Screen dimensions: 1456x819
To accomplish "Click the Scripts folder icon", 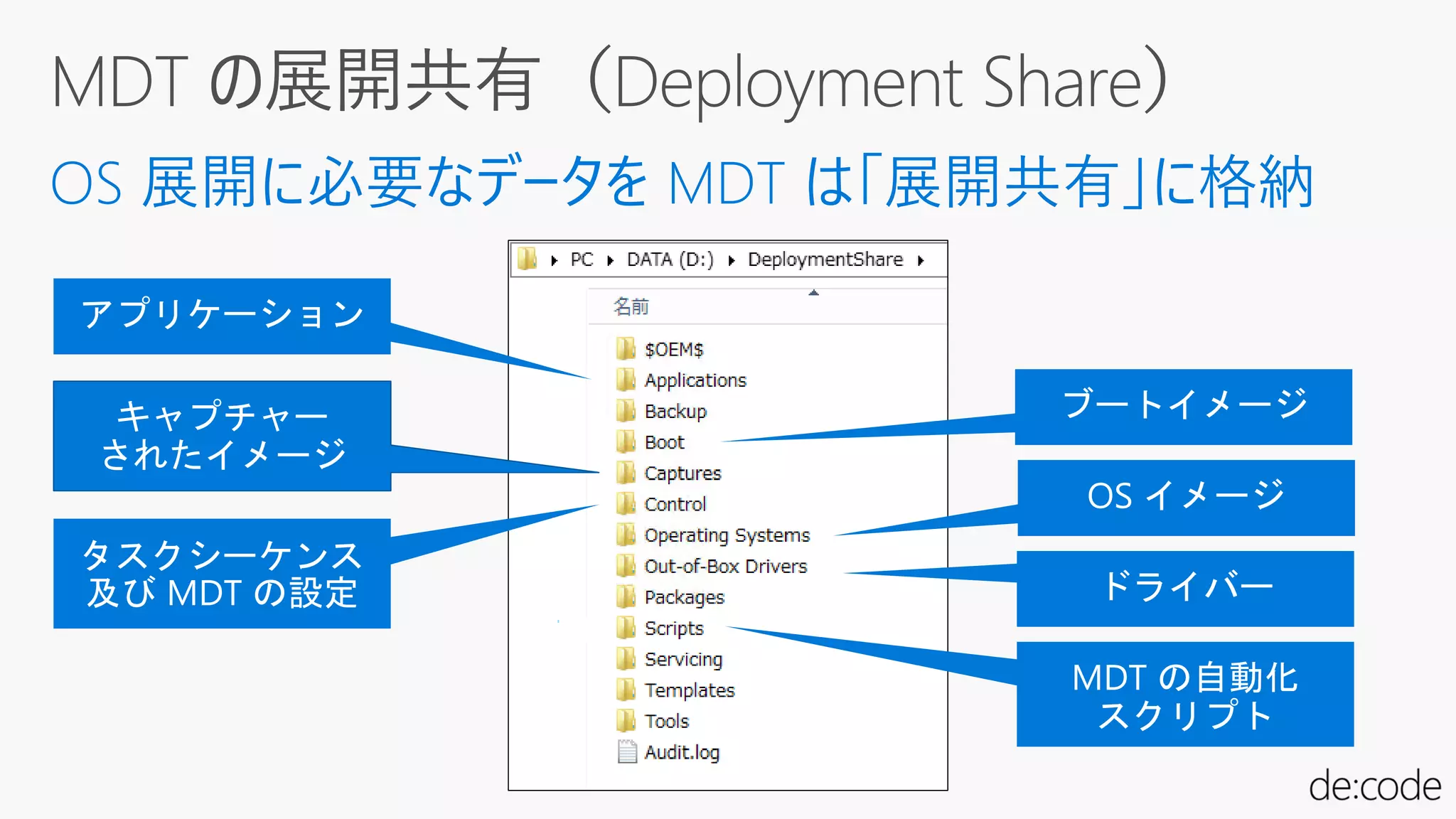I will coord(626,628).
